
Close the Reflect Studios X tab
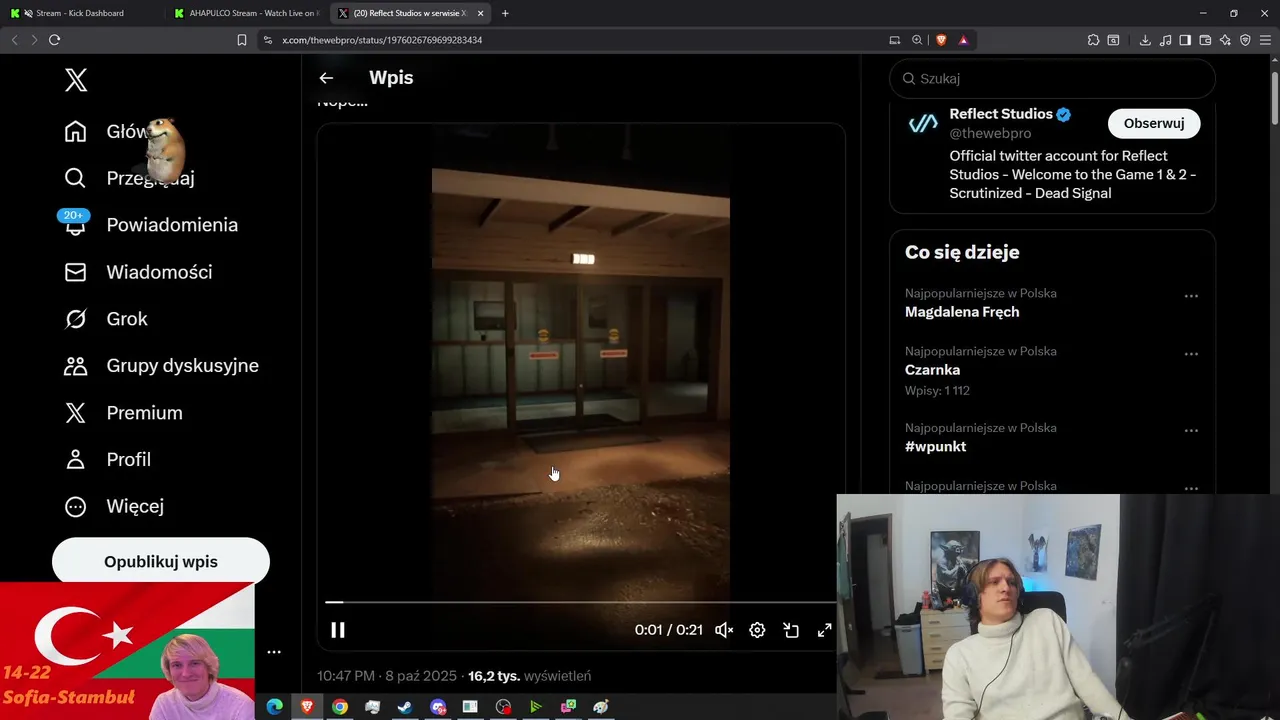pyautogui.click(x=481, y=13)
